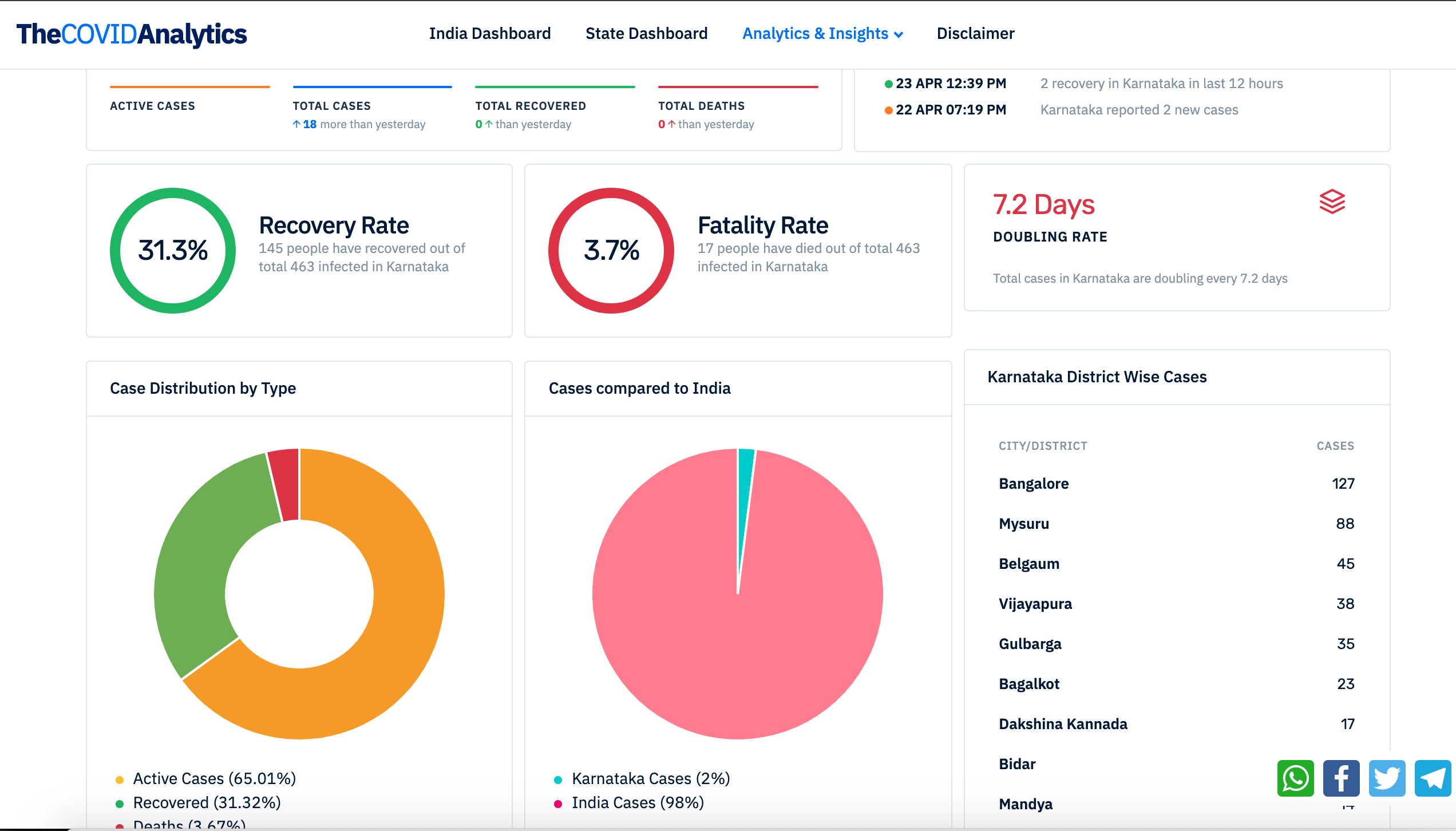Share dashboard via WhatsApp
The width and height of the screenshot is (1456, 831).
click(1296, 778)
